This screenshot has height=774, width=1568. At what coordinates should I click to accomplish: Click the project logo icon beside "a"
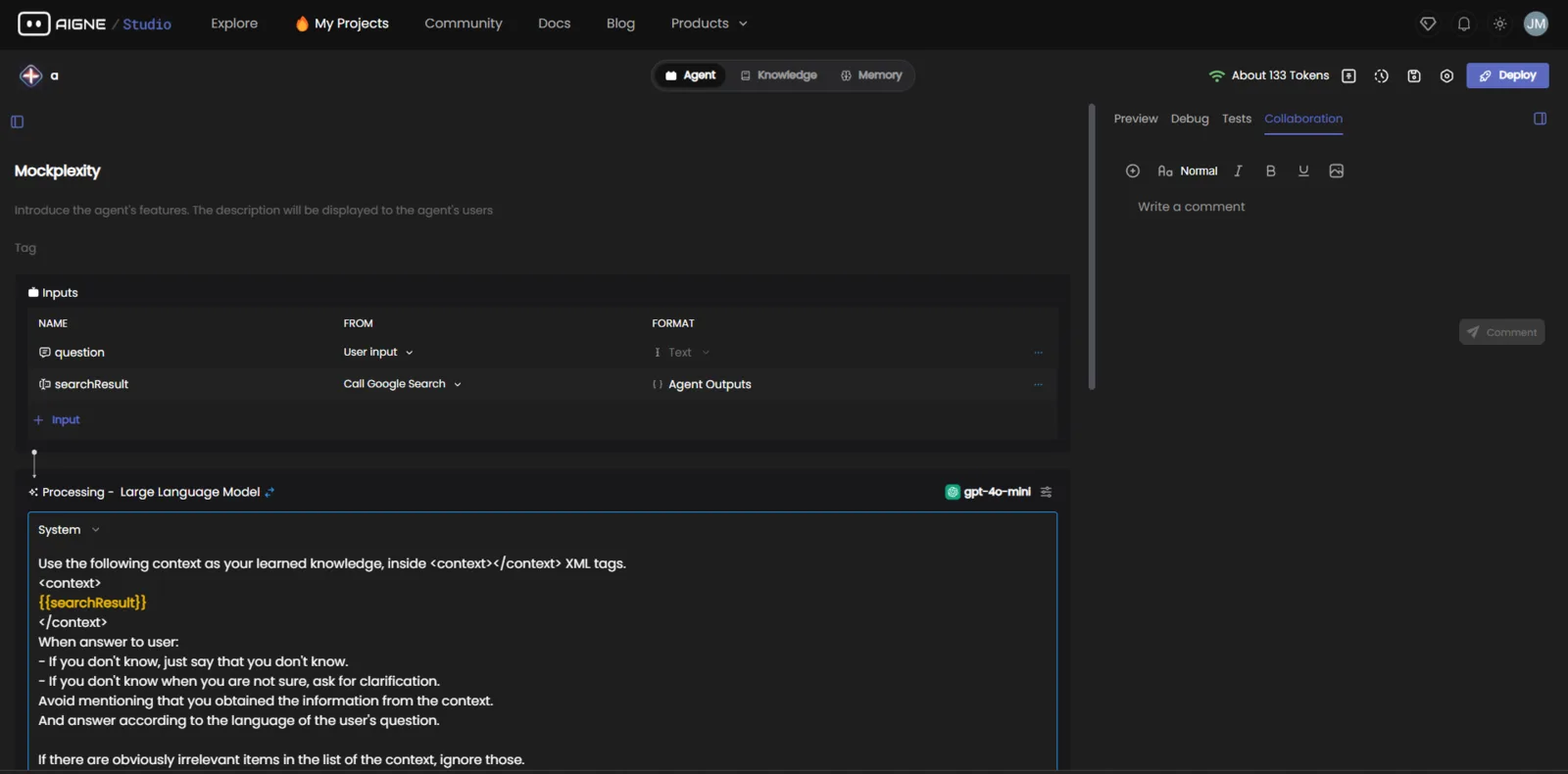[30, 75]
